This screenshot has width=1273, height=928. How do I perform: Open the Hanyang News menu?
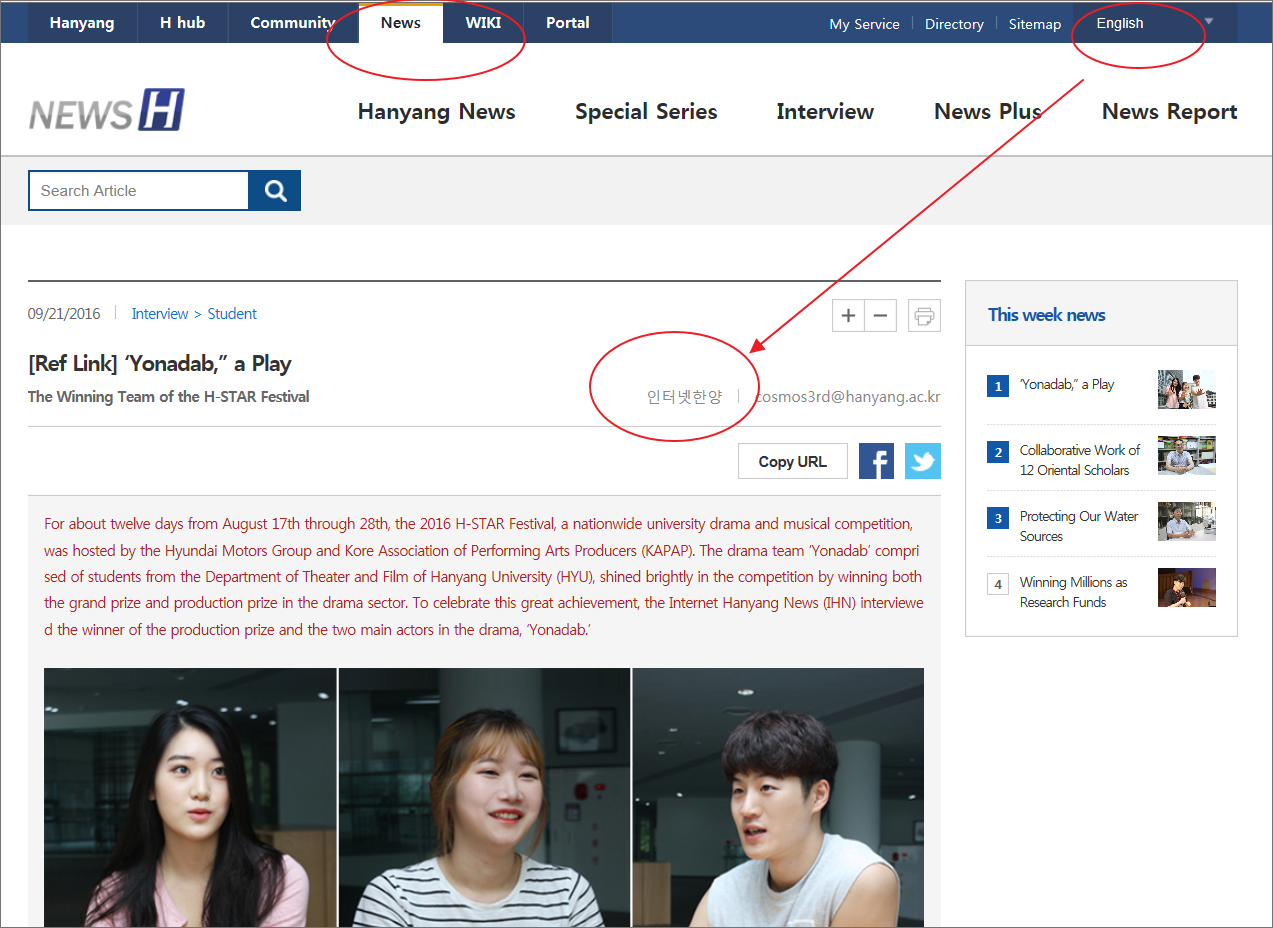click(x=436, y=112)
